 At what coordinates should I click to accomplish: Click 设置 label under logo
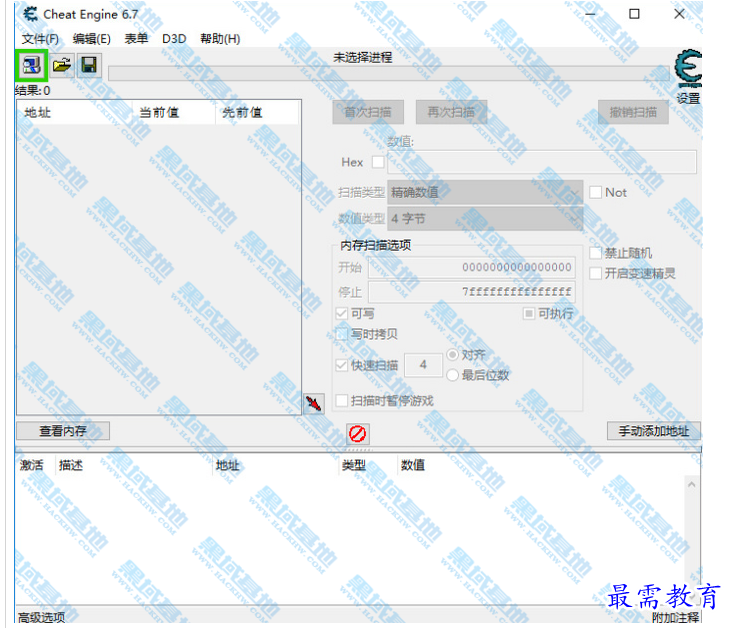pos(688,99)
